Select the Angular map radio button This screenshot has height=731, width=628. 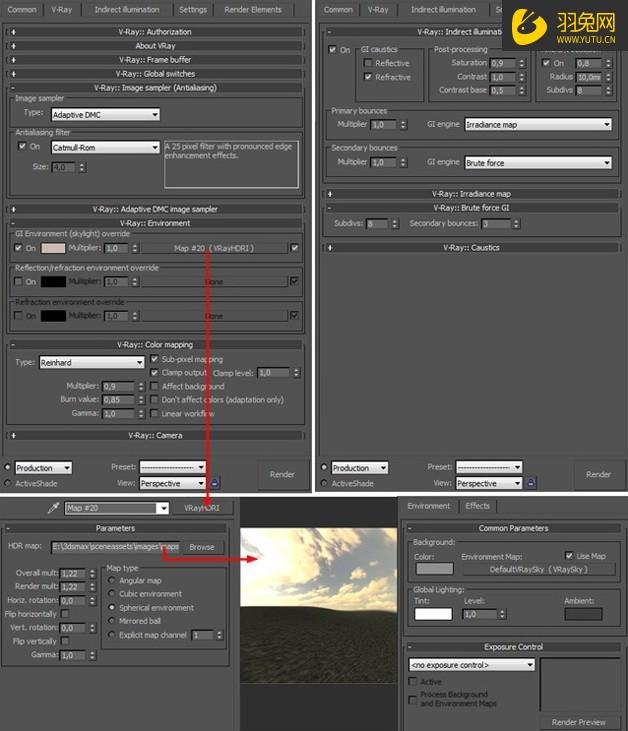click(x=111, y=580)
